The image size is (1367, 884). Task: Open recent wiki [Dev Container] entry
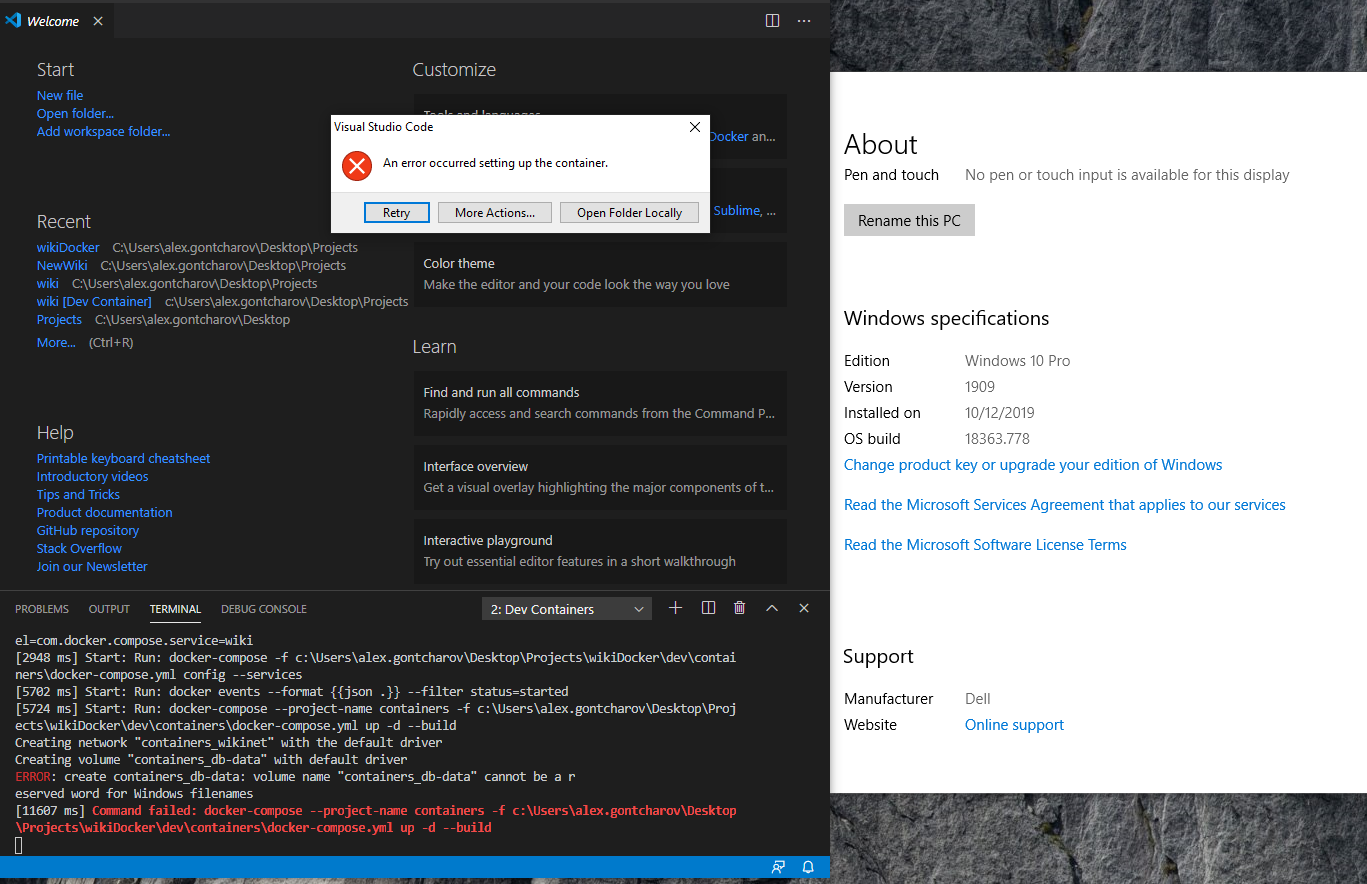pos(94,302)
